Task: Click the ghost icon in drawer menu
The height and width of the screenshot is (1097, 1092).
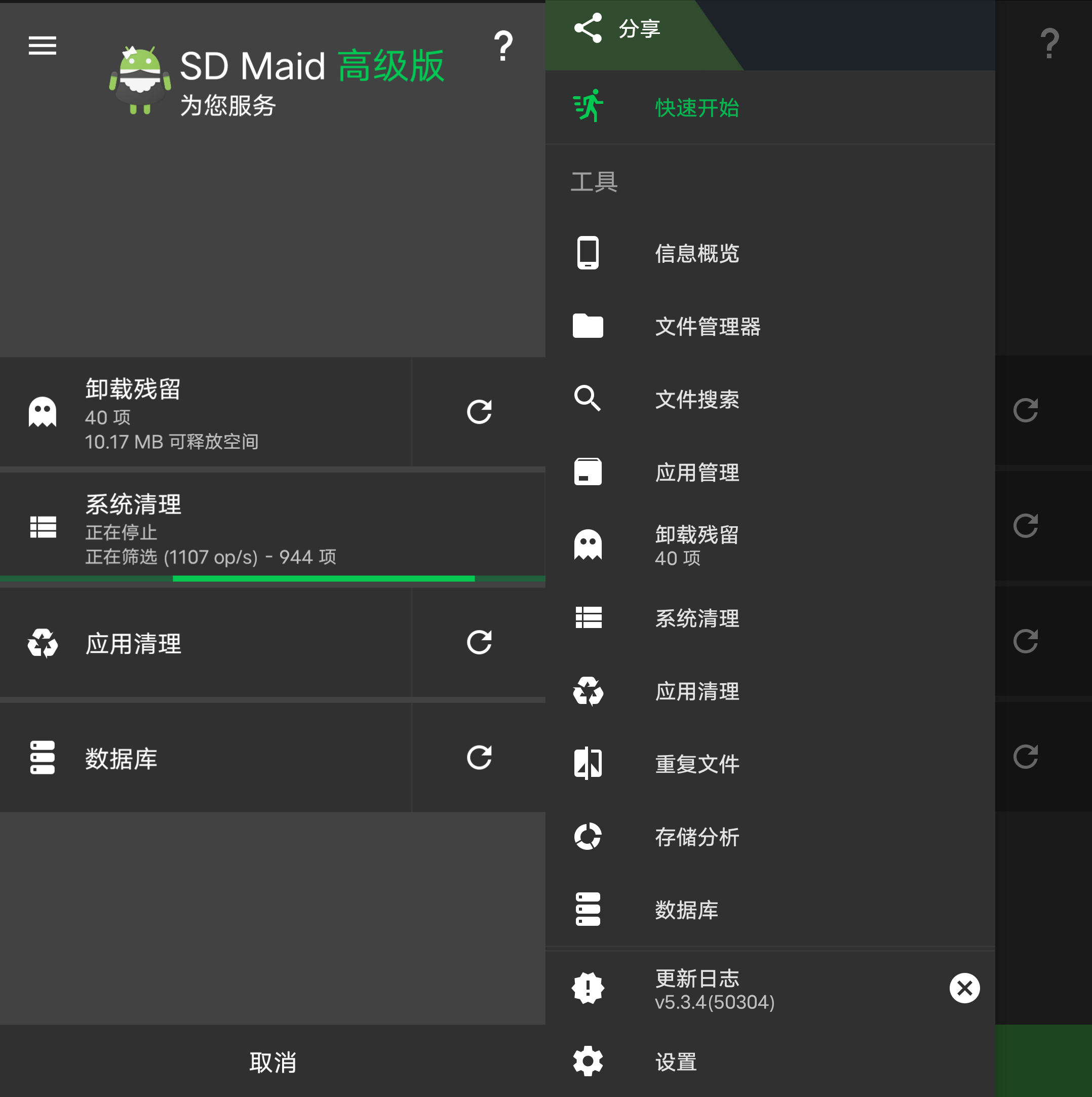Action: tap(588, 545)
